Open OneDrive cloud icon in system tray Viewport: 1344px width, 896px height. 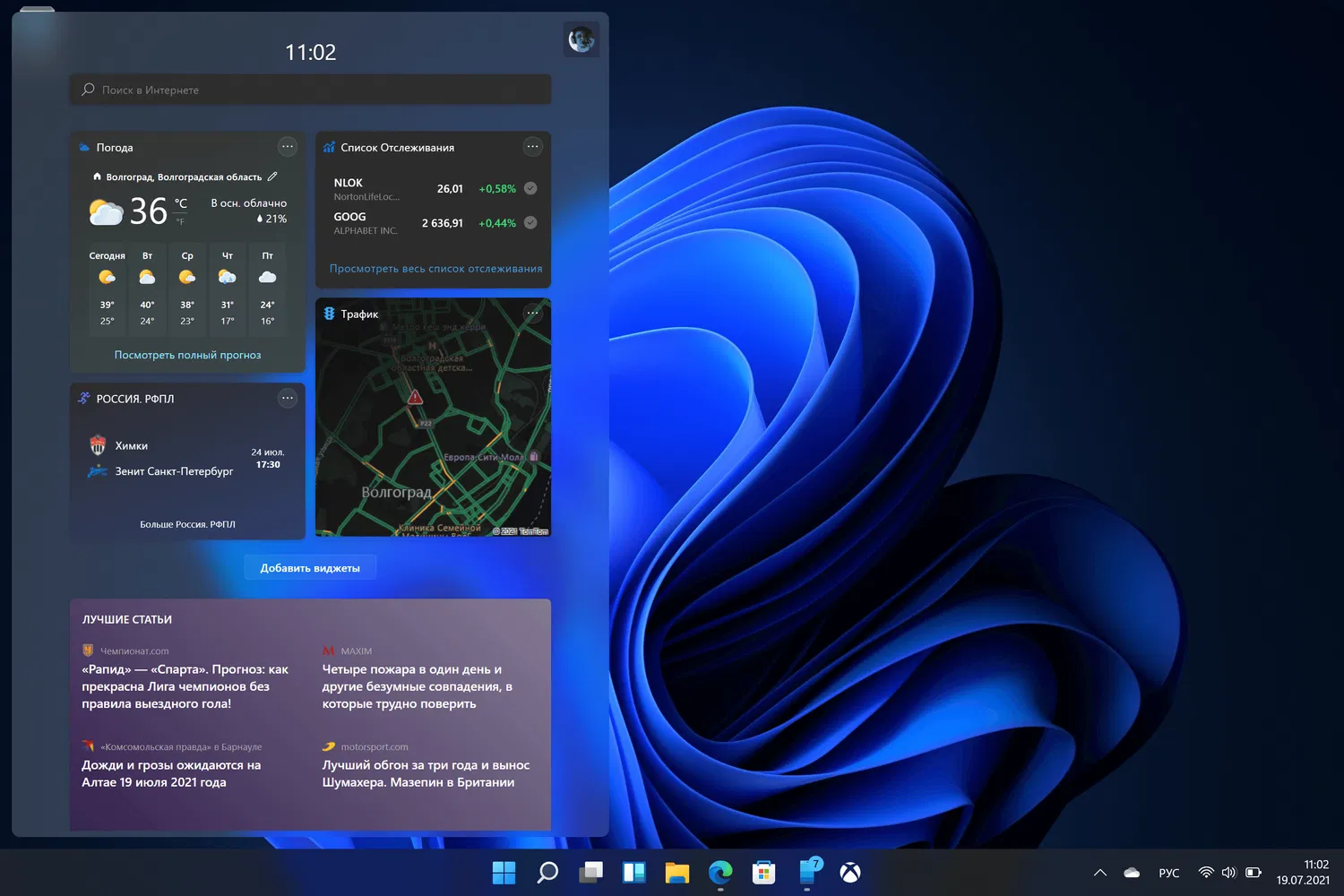coord(1132,873)
